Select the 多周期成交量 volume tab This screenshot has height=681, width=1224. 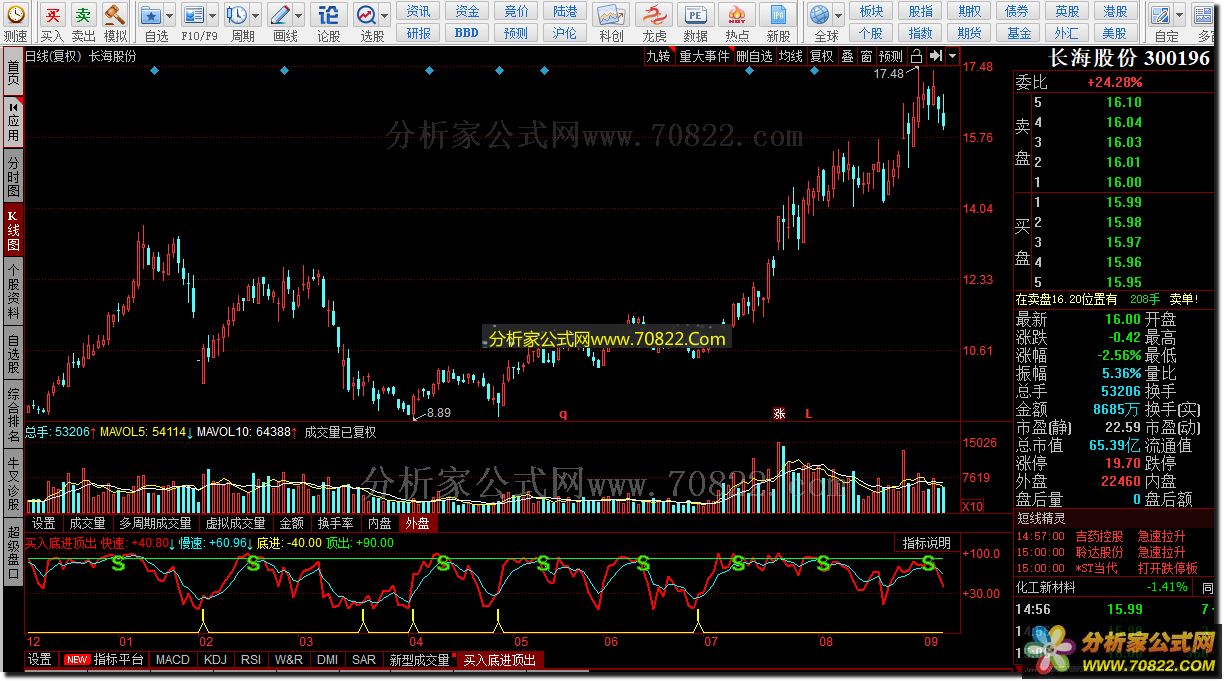(154, 523)
